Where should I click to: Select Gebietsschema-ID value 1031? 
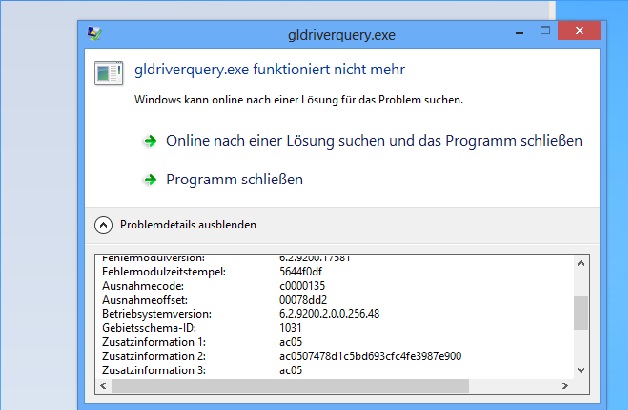(290, 328)
